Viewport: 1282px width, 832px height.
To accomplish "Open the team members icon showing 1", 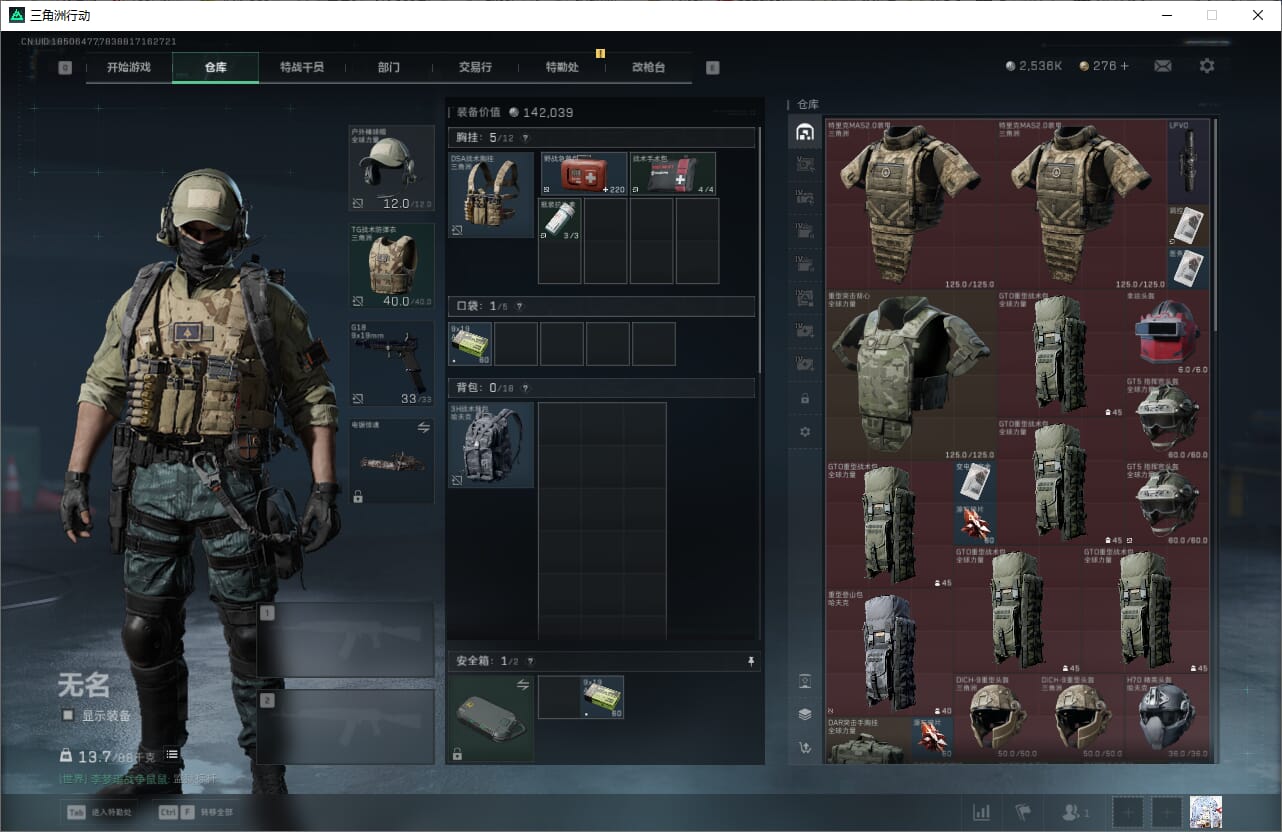I will click(x=1075, y=812).
